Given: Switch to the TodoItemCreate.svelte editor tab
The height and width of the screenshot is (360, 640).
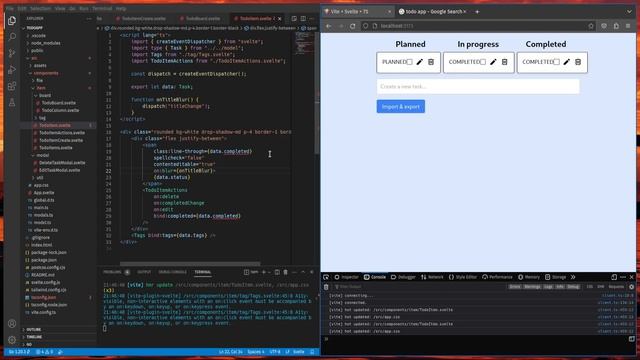Looking at the screenshot, I should coord(143,18).
